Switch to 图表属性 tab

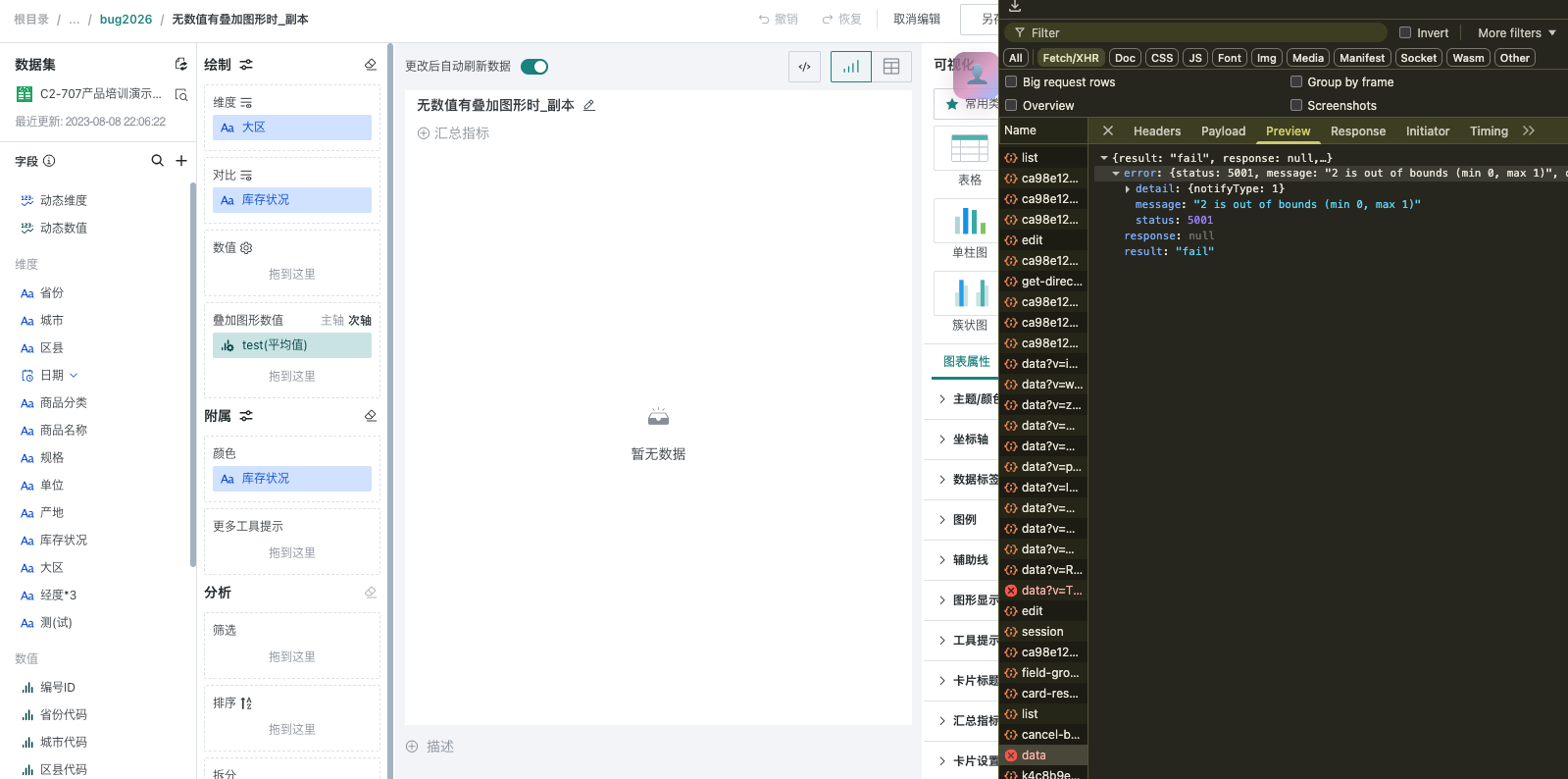[966, 362]
